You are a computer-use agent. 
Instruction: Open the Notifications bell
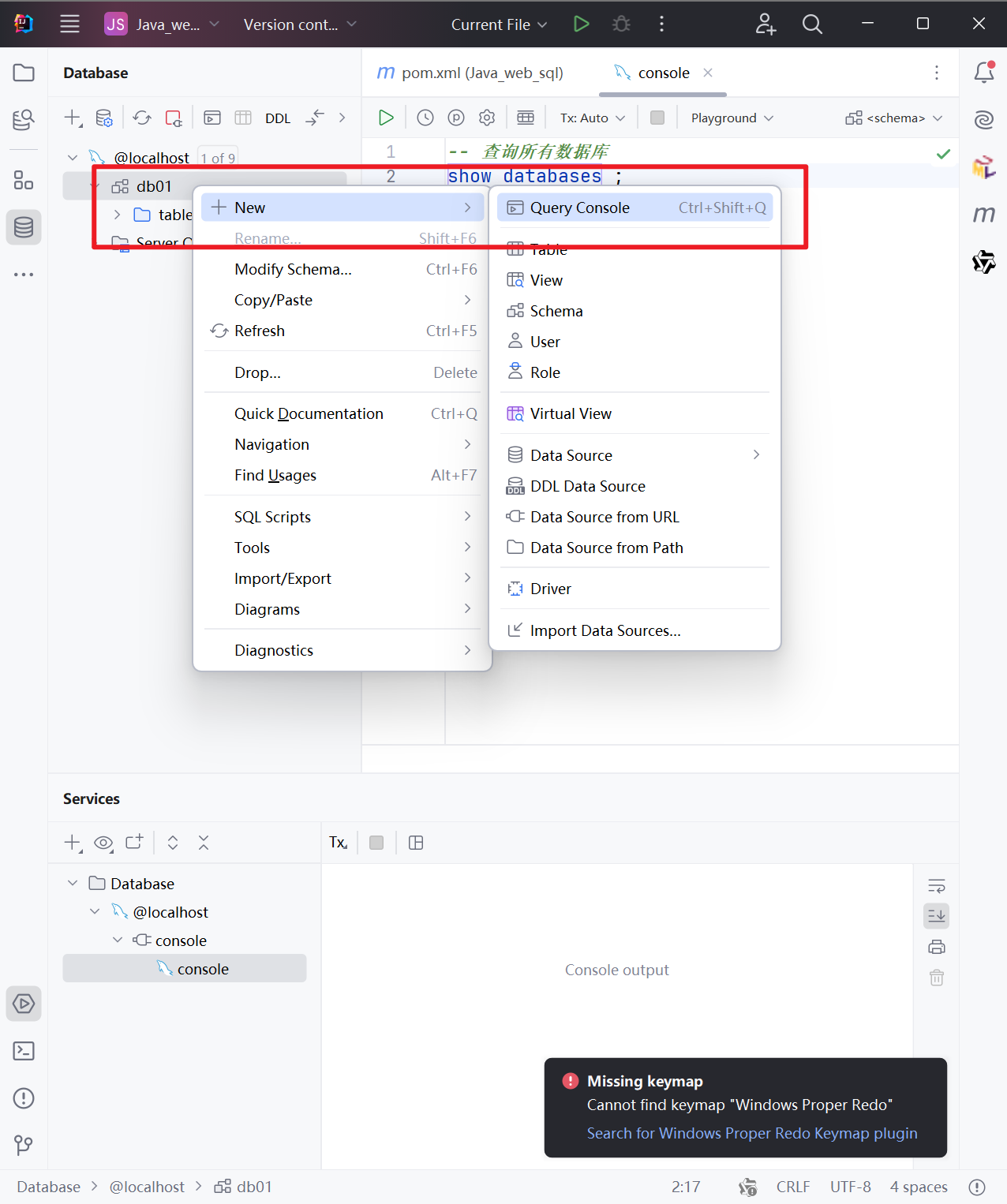tap(984, 72)
